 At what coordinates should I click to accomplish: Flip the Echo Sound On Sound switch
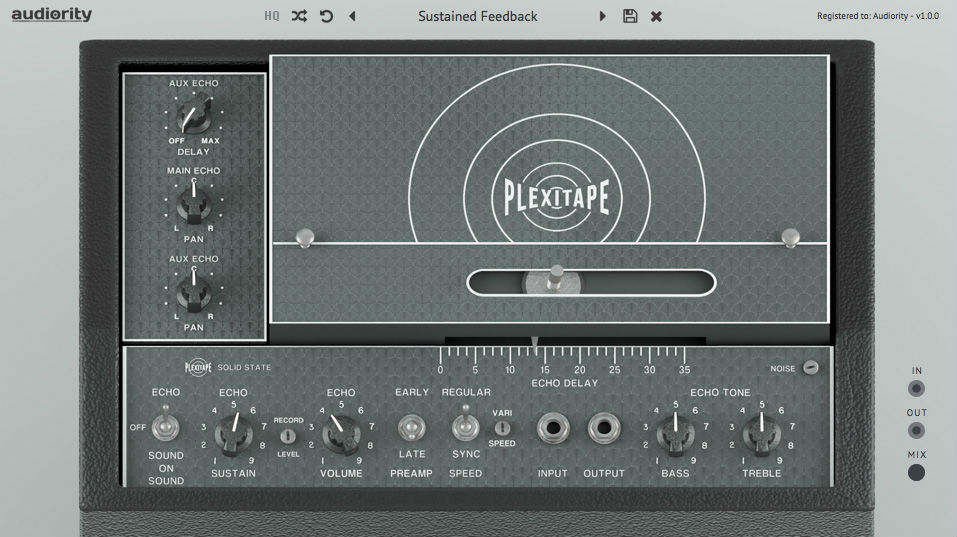(165, 426)
